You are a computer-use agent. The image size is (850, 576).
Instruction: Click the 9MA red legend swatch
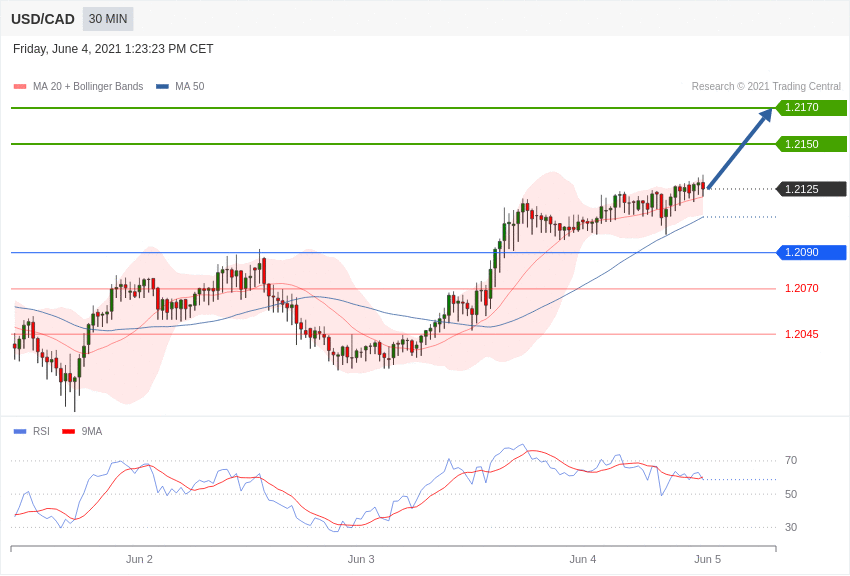[68, 431]
